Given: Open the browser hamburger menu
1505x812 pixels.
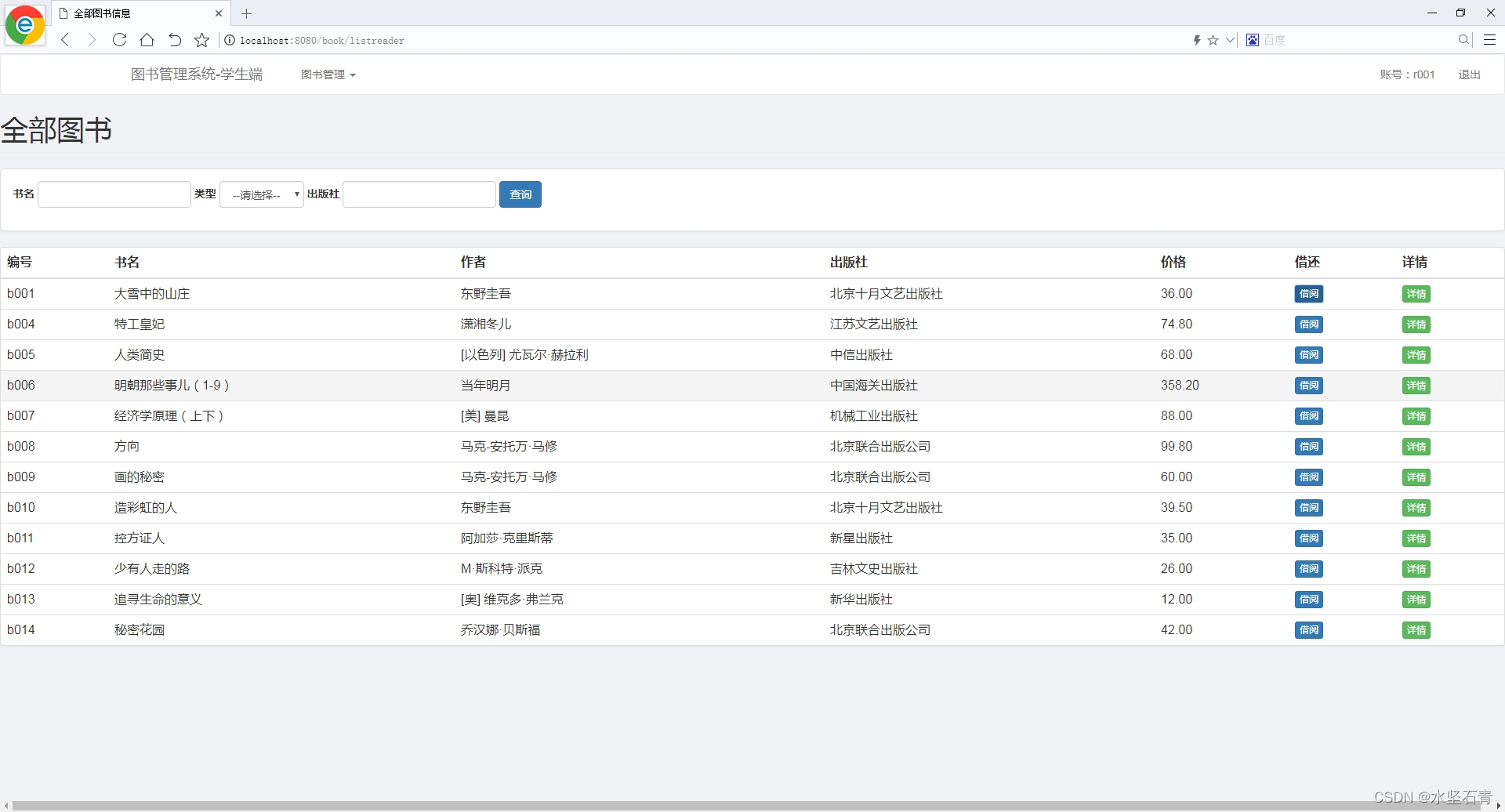Looking at the screenshot, I should click(1489, 40).
